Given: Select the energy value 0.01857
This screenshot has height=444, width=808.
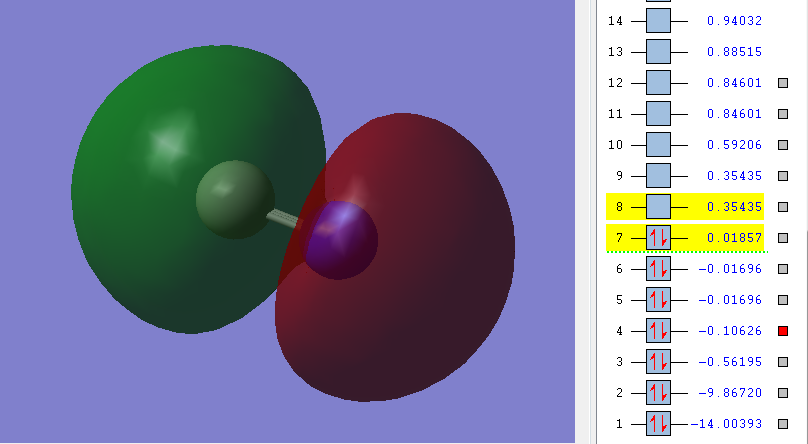Looking at the screenshot, I should tap(734, 238).
